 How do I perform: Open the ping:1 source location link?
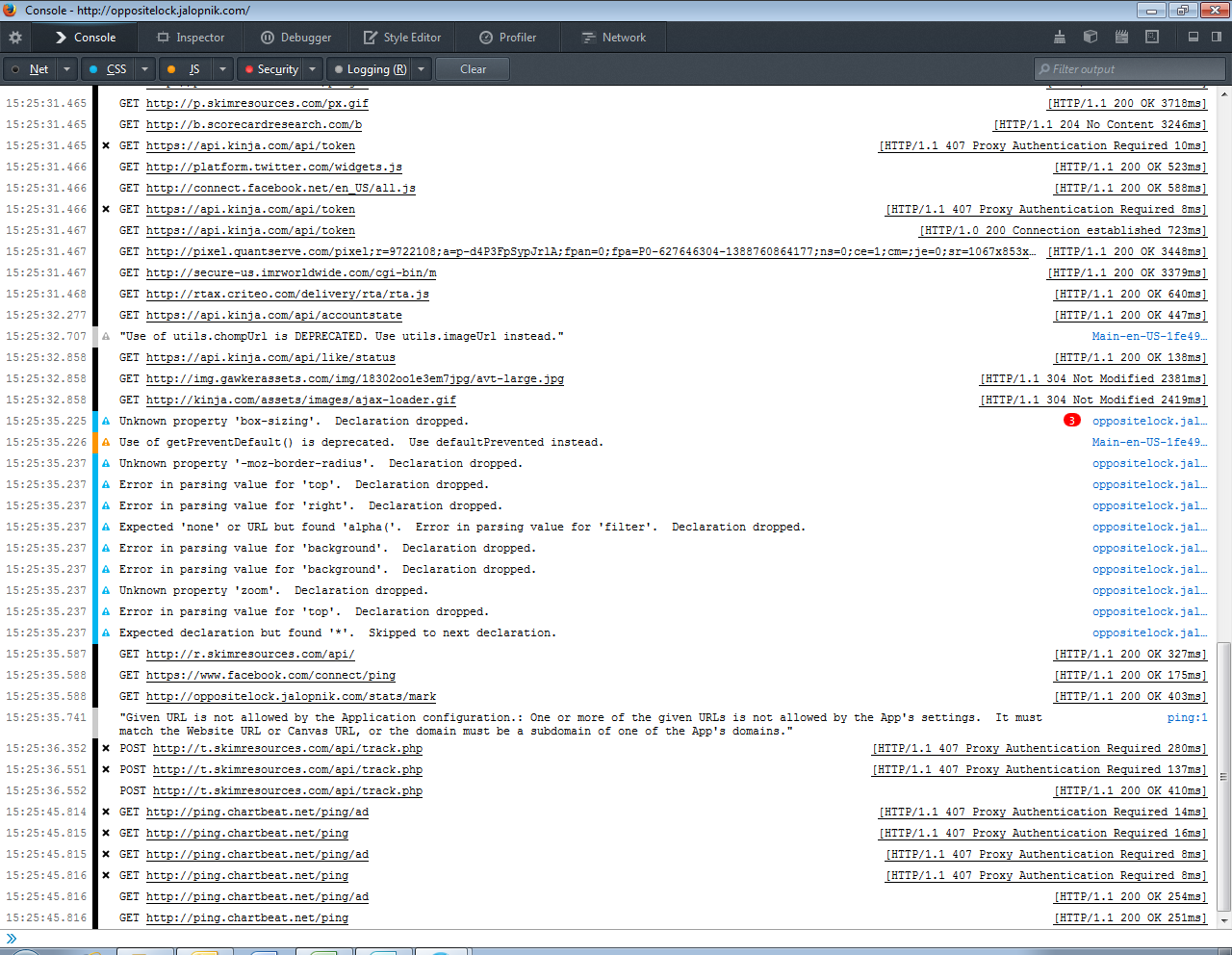coord(1187,717)
